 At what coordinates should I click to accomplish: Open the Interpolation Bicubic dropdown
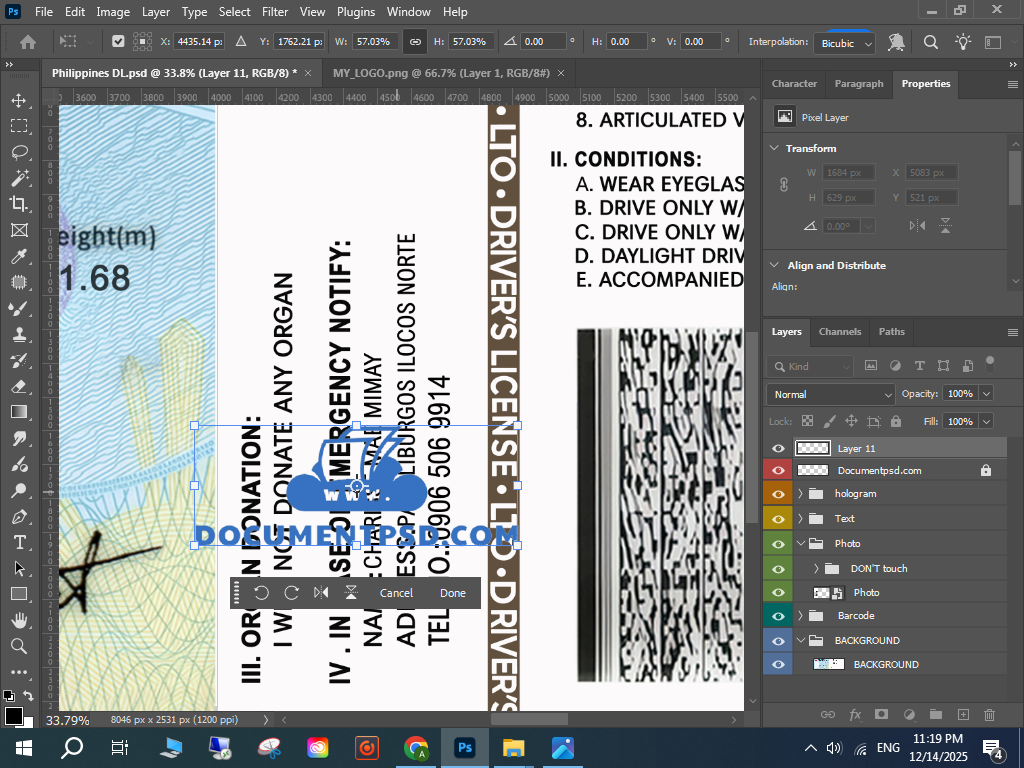point(846,43)
